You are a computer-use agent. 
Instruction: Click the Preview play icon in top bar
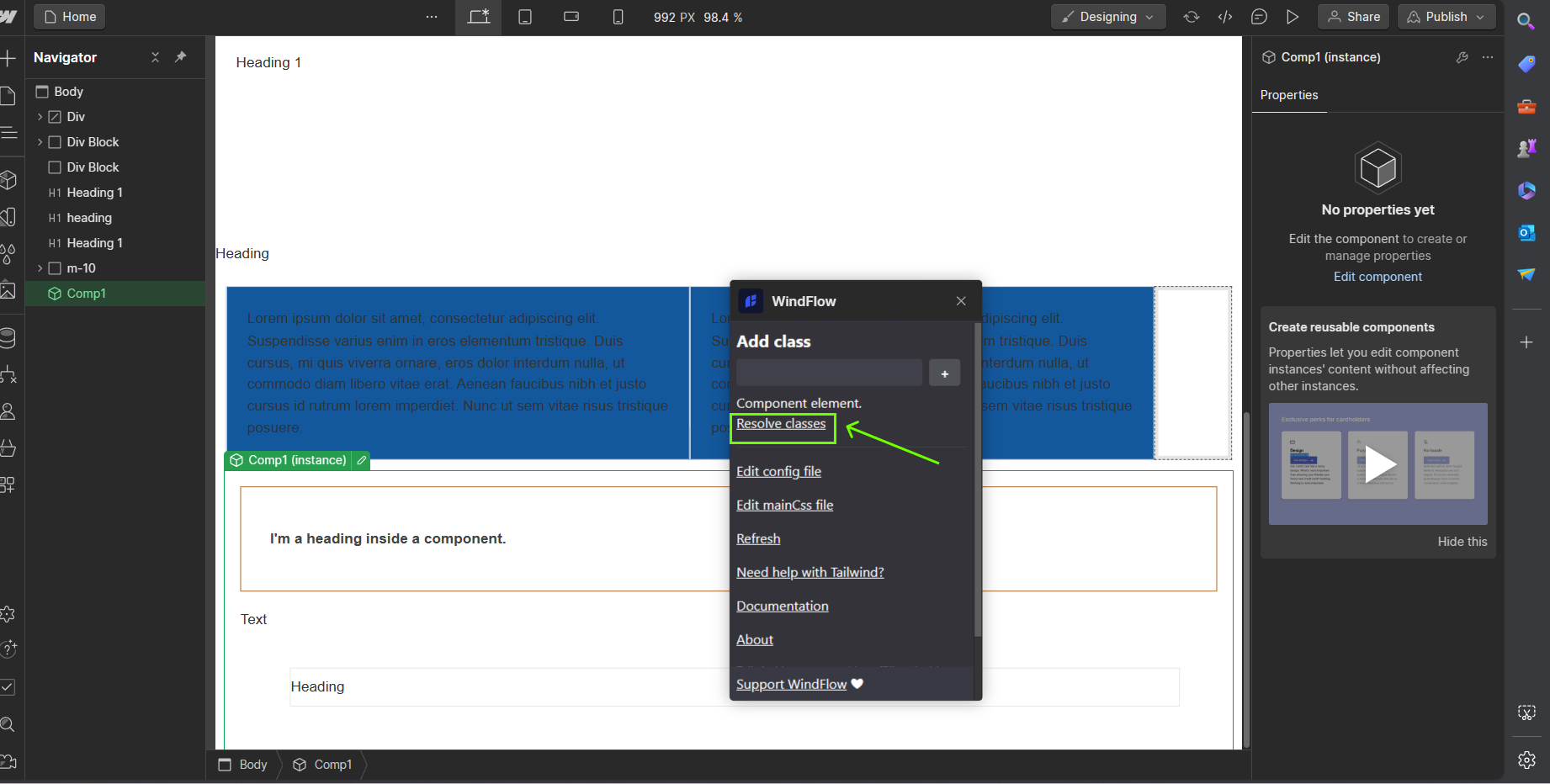pyautogui.click(x=1293, y=17)
